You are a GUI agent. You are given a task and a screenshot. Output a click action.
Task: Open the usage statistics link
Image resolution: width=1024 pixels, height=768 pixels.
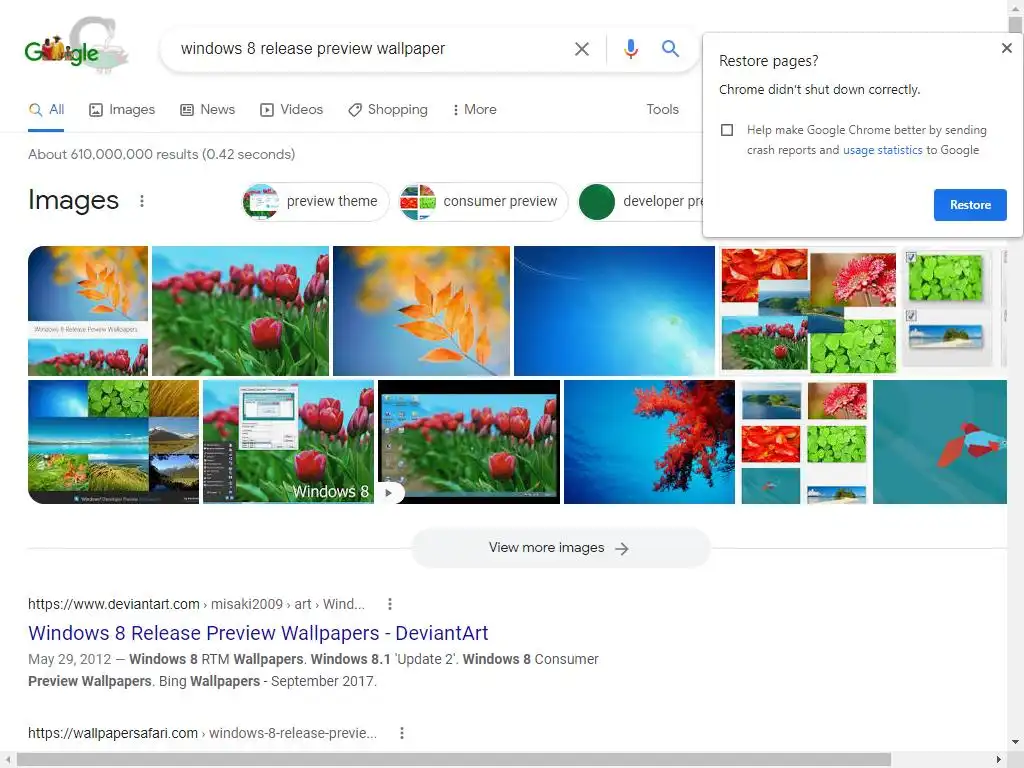point(882,150)
